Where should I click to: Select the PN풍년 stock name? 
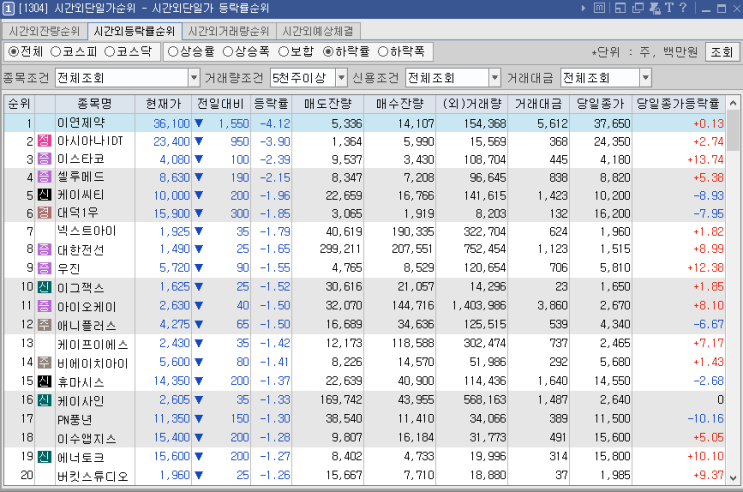pyautogui.click(x=75, y=419)
